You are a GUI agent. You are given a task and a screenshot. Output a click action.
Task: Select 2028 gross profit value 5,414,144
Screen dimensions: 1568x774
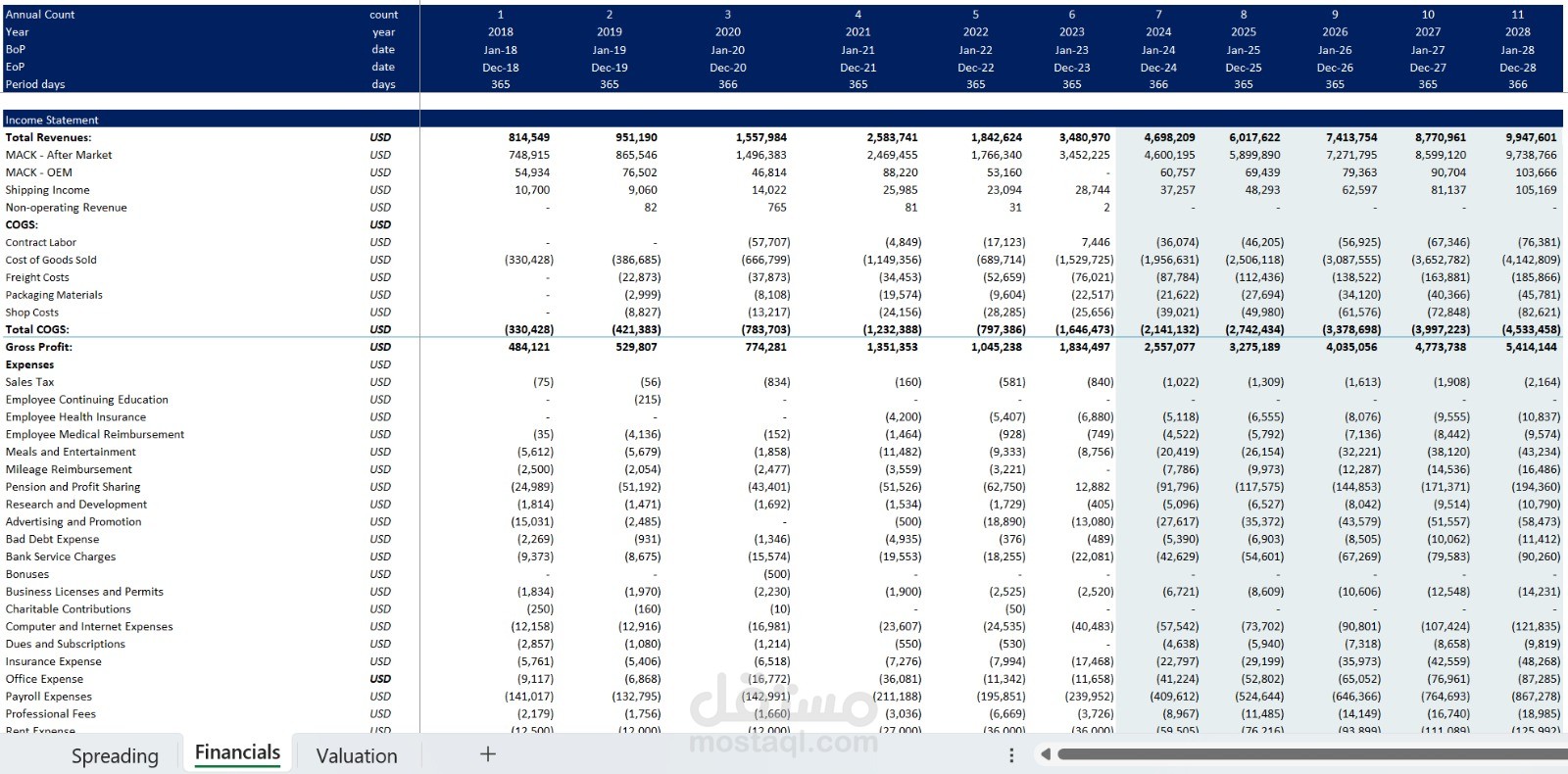point(1531,347)
